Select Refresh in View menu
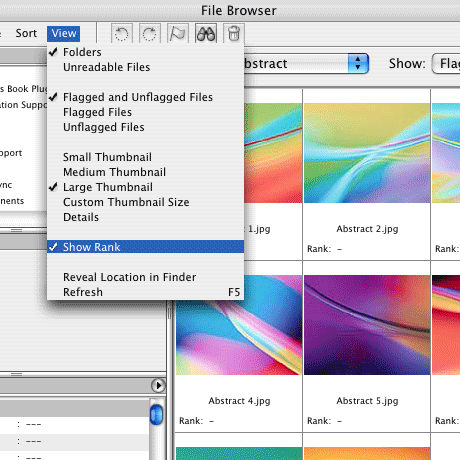The image size is (460, 460). tap(145, 292)
